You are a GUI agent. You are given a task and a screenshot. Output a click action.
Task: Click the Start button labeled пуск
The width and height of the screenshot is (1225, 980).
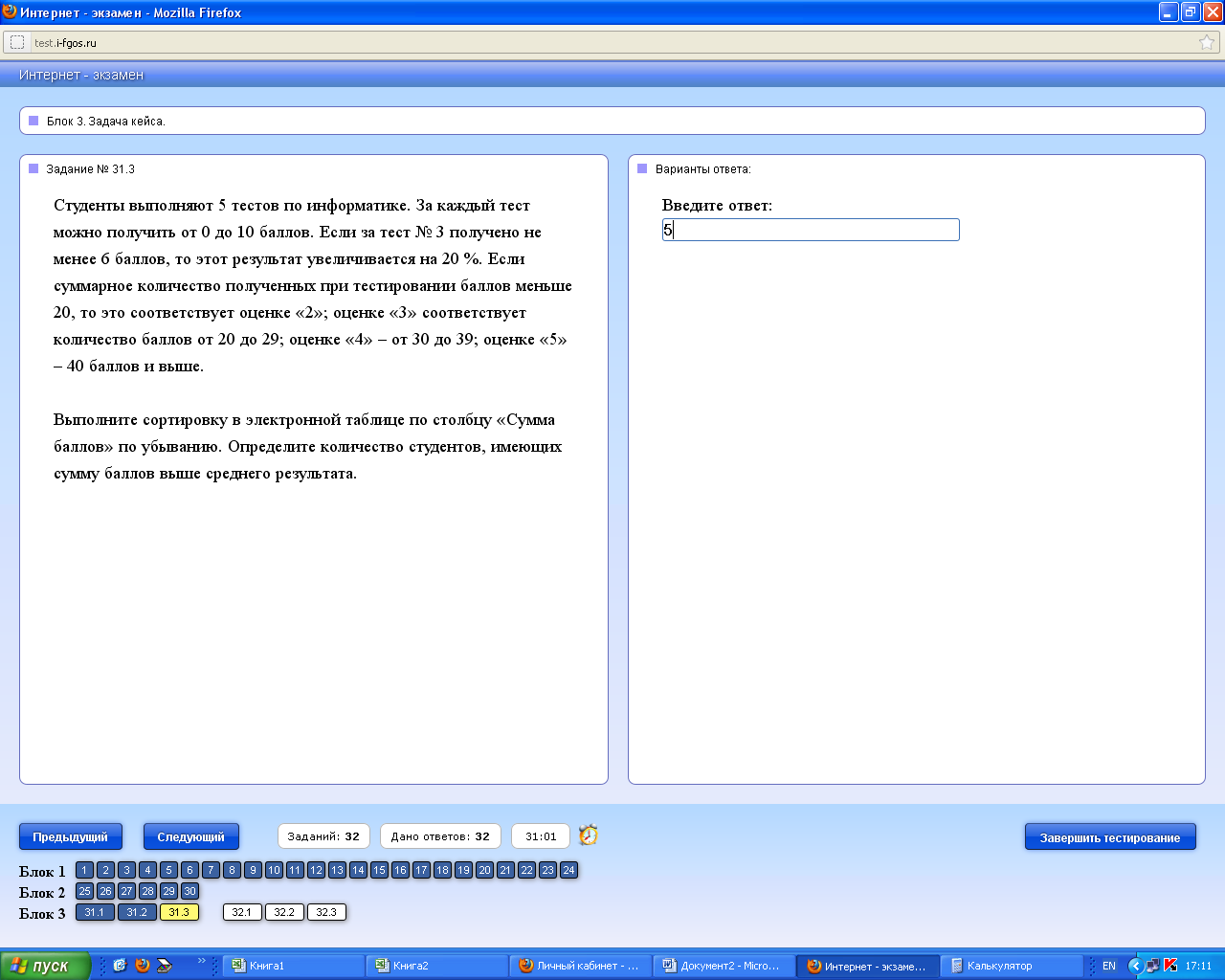tap(45, 966)
